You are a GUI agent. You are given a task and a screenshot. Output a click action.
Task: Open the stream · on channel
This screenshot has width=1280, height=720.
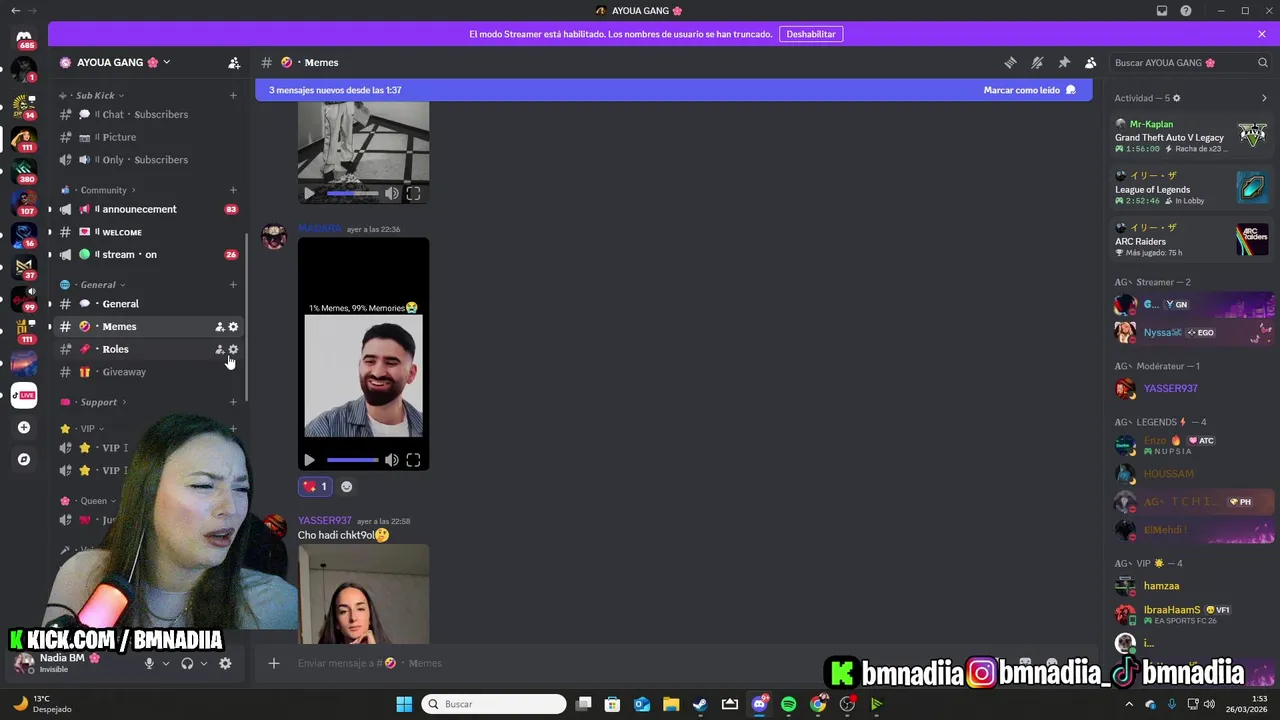(148, 254)
